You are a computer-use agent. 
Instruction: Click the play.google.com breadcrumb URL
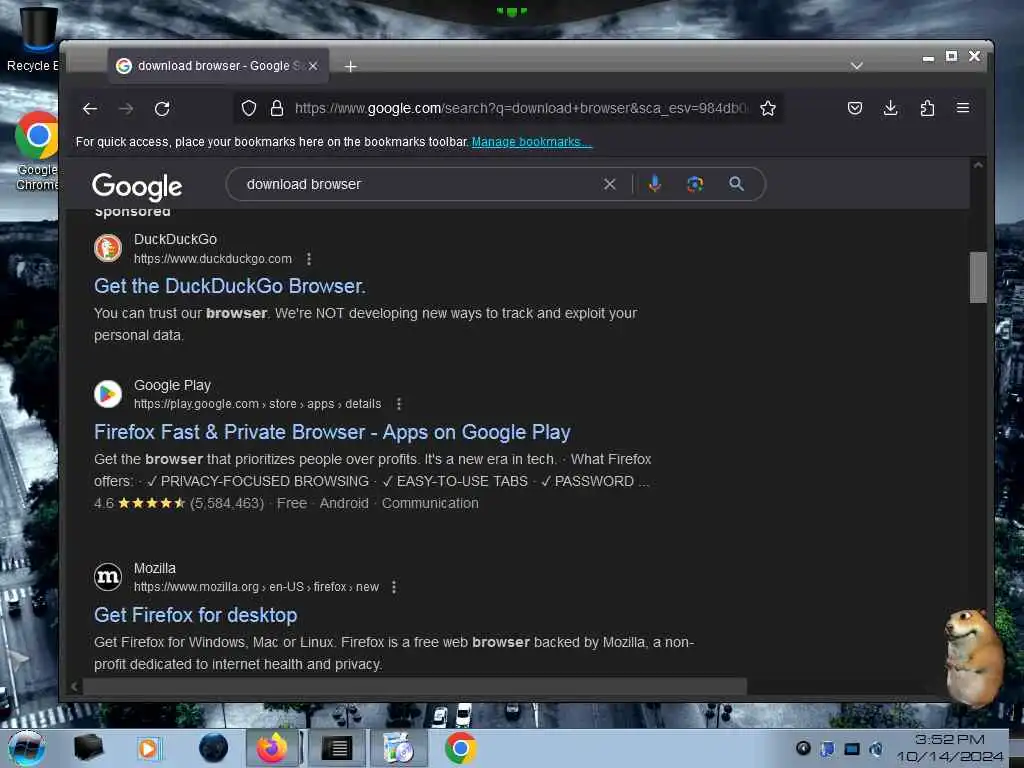(257, 404)
